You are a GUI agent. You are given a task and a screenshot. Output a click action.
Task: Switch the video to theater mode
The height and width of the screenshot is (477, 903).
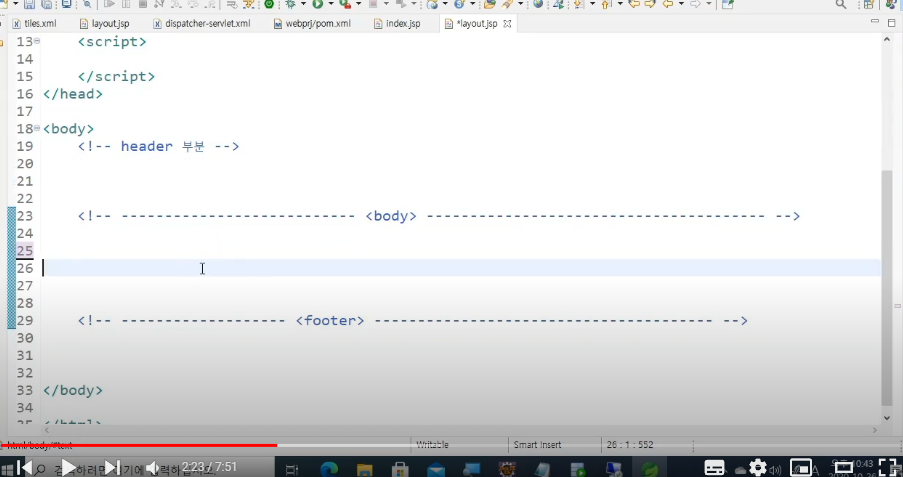point(844,467)
